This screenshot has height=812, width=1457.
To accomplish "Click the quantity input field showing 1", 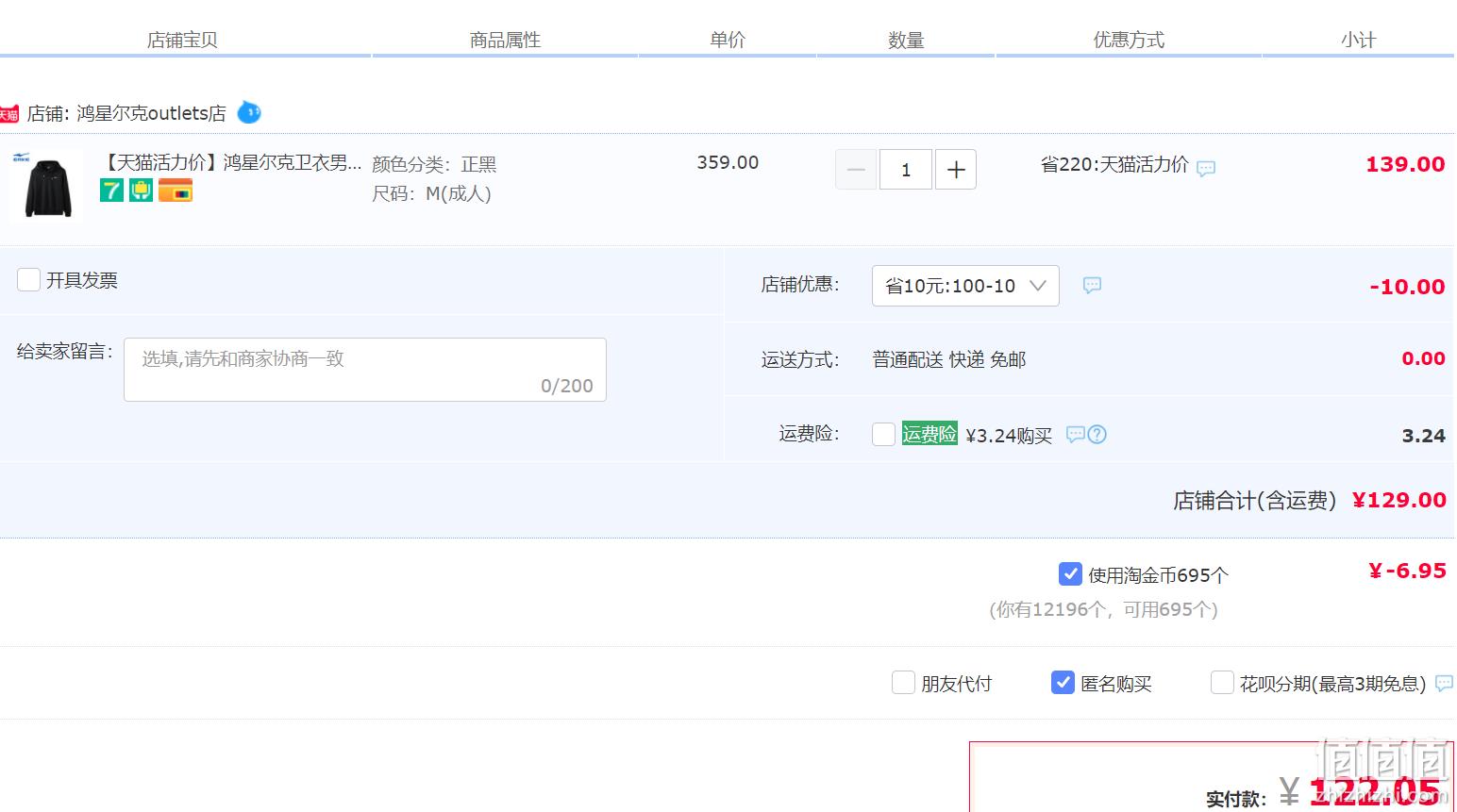I will tap(906, 170).
